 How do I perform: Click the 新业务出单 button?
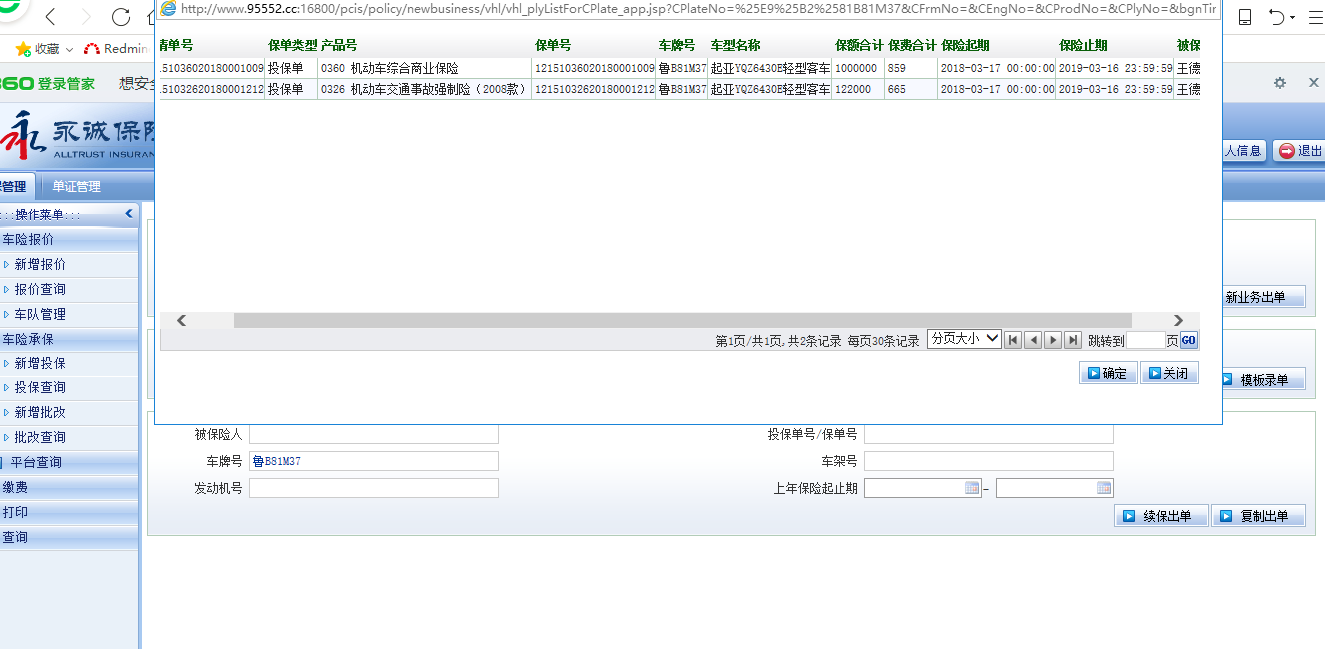pos(1264,297)
